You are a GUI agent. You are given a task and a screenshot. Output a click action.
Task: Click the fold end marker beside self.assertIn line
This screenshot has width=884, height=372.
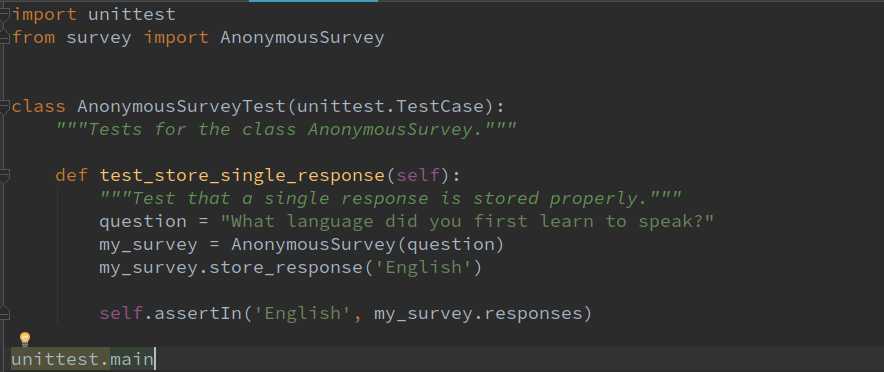click(5, 313)
